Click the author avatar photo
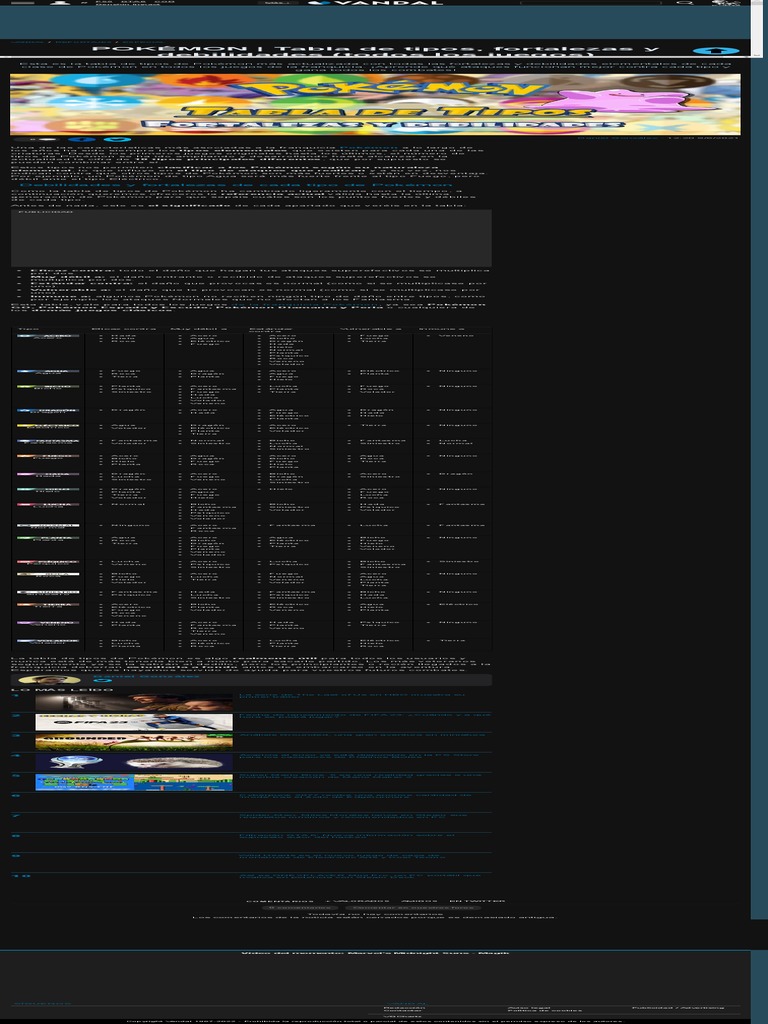Screen dimensions: 768x1024 tap(49, 679)
